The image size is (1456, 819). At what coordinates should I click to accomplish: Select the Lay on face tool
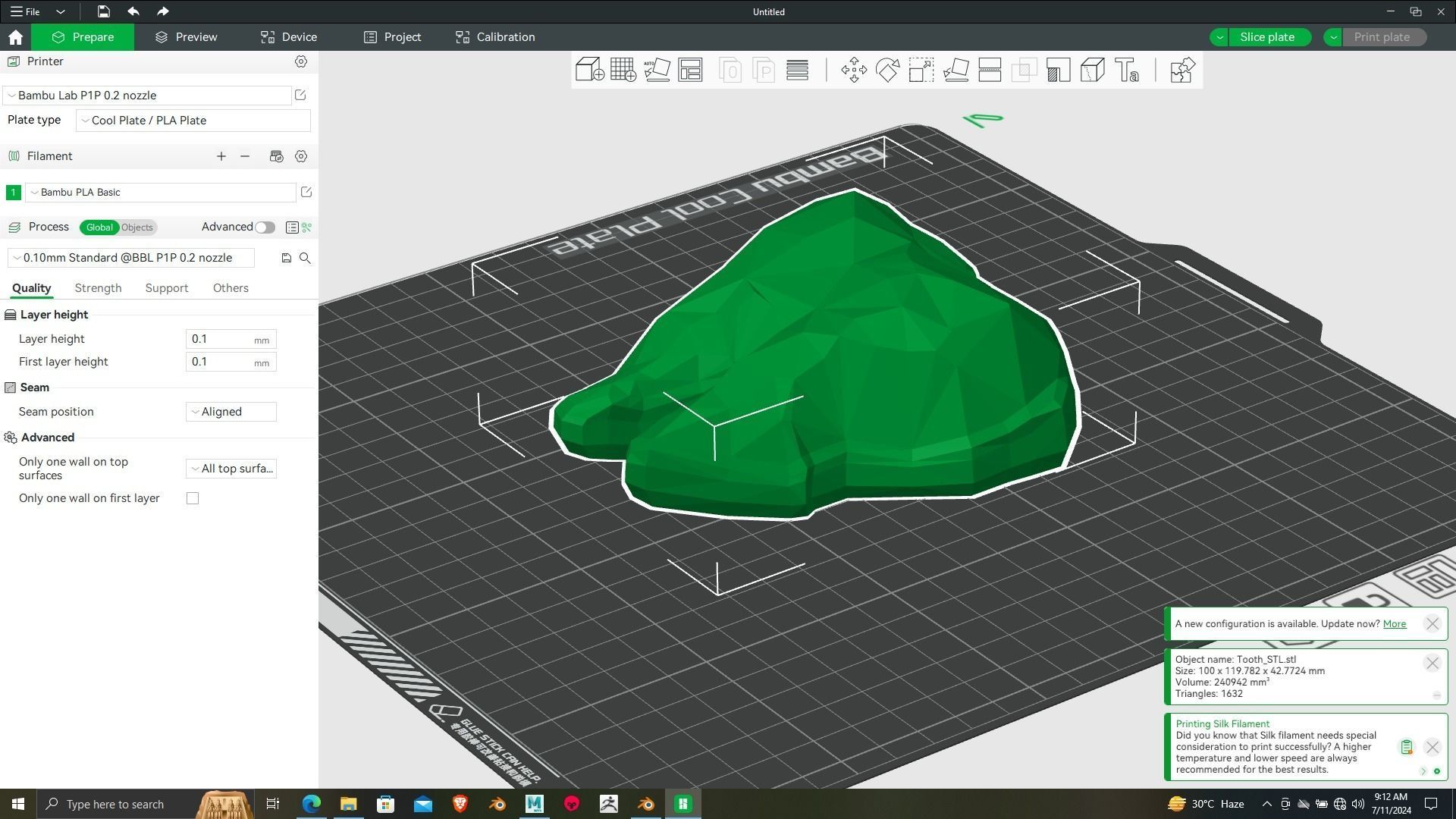click(955, 70)
